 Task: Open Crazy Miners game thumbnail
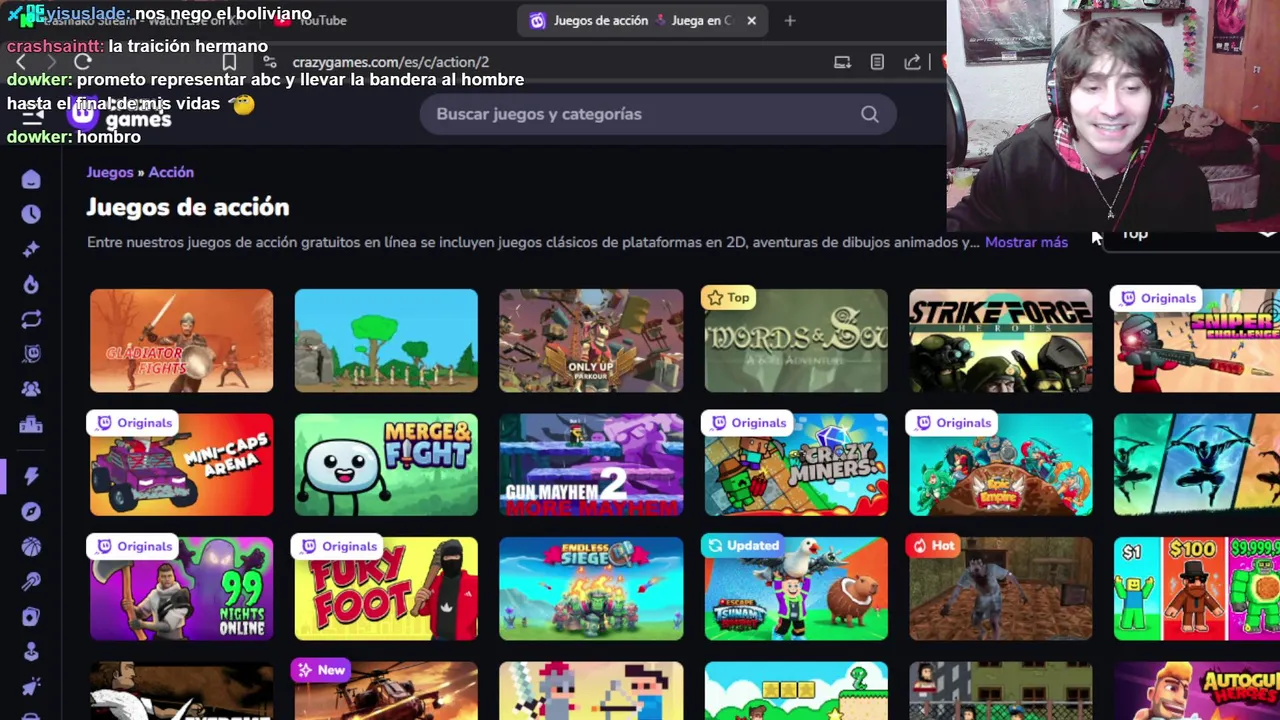point(796,465)
